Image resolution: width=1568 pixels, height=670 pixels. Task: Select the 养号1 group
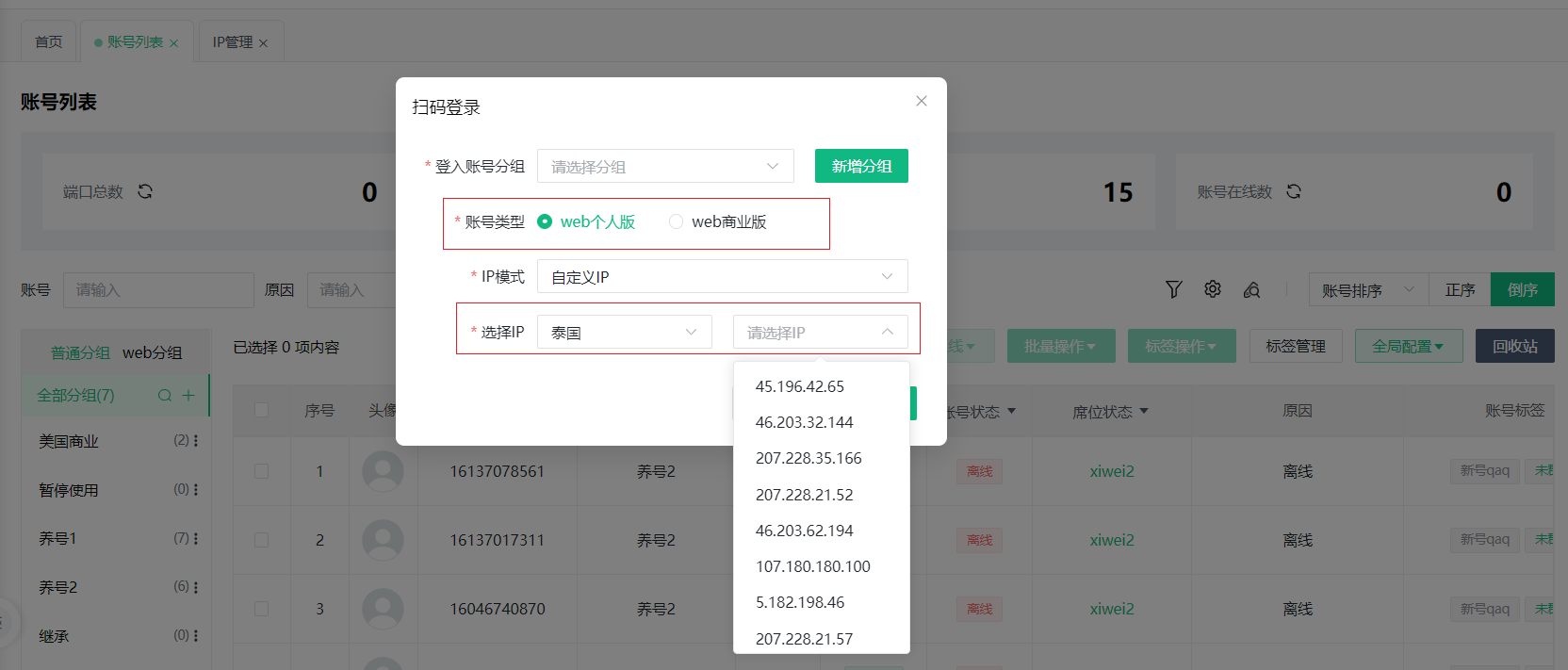pyautogui.click(x=57, y=538)
